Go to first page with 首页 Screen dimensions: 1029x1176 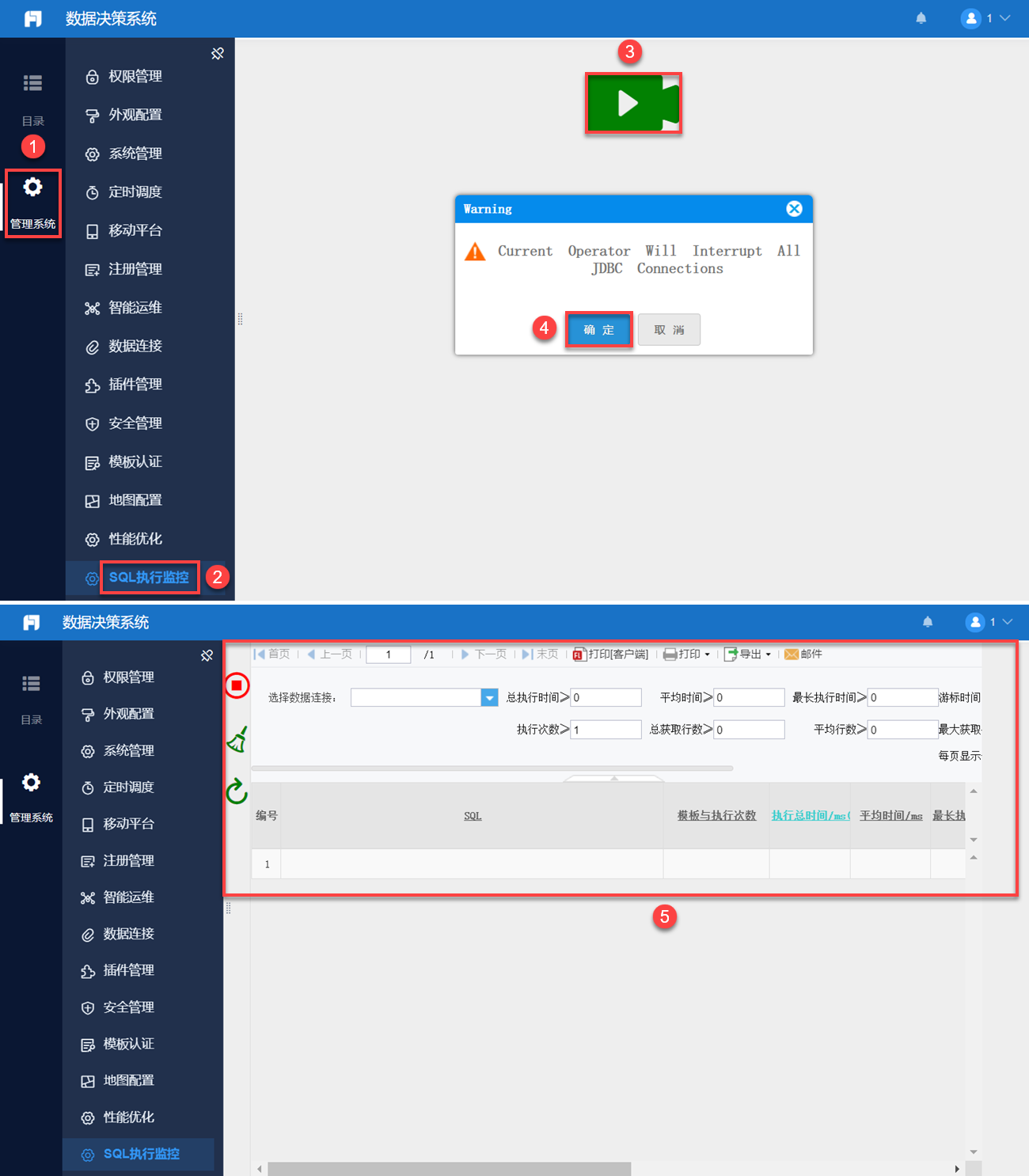[272, 654]
